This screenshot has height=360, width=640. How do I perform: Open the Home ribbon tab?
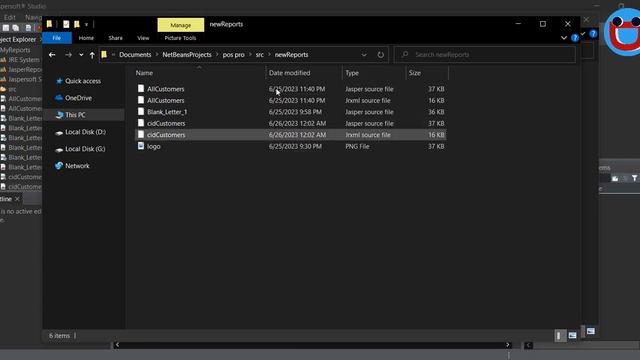pos(86,38)
